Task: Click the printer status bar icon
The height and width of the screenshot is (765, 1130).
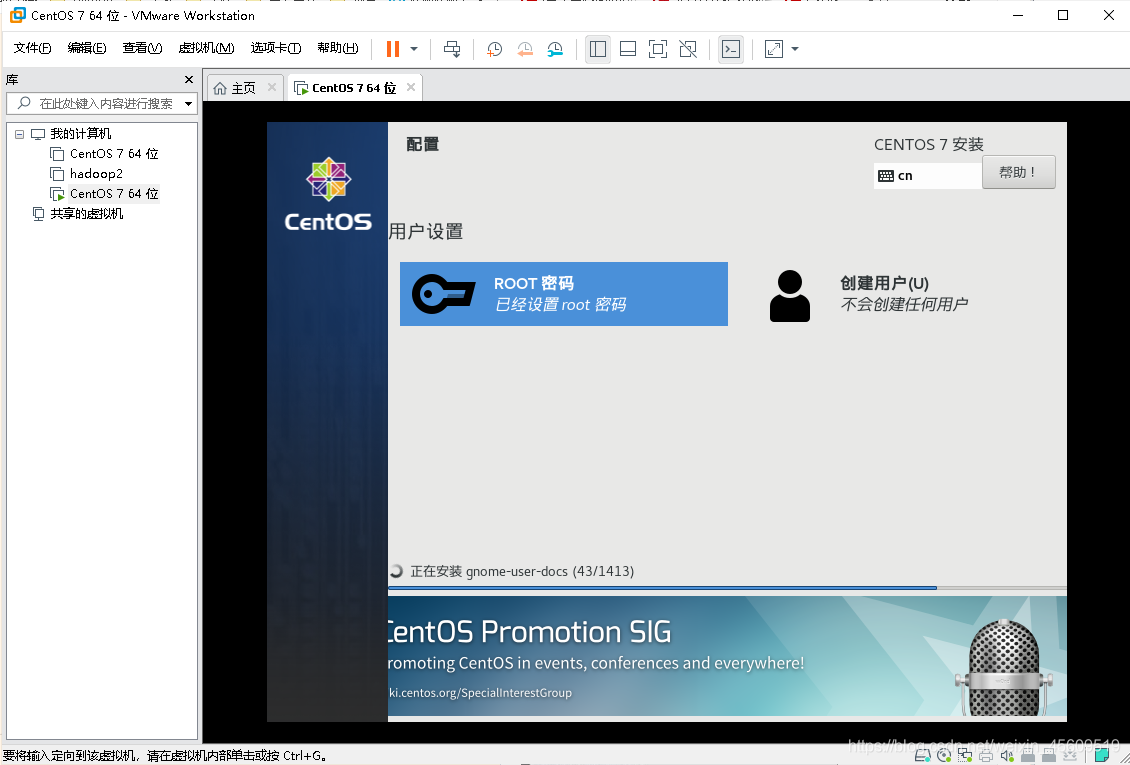Action: [x=986, y=756]
